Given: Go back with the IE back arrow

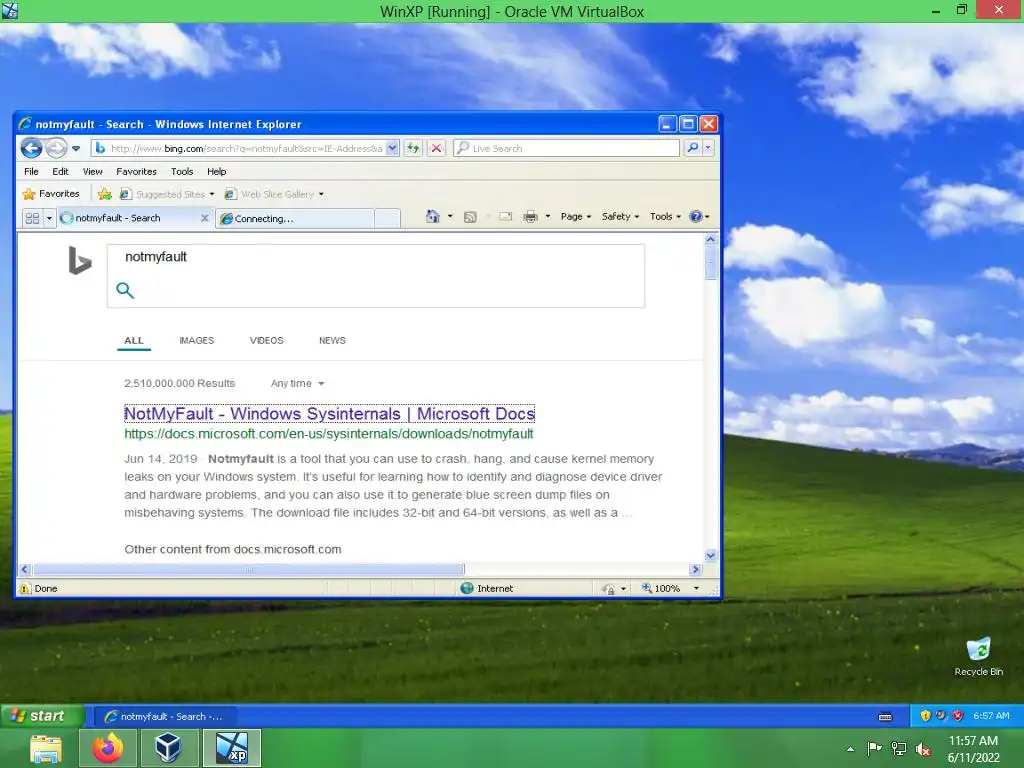Looking at the screenshot, I should [x=31, y=148].
